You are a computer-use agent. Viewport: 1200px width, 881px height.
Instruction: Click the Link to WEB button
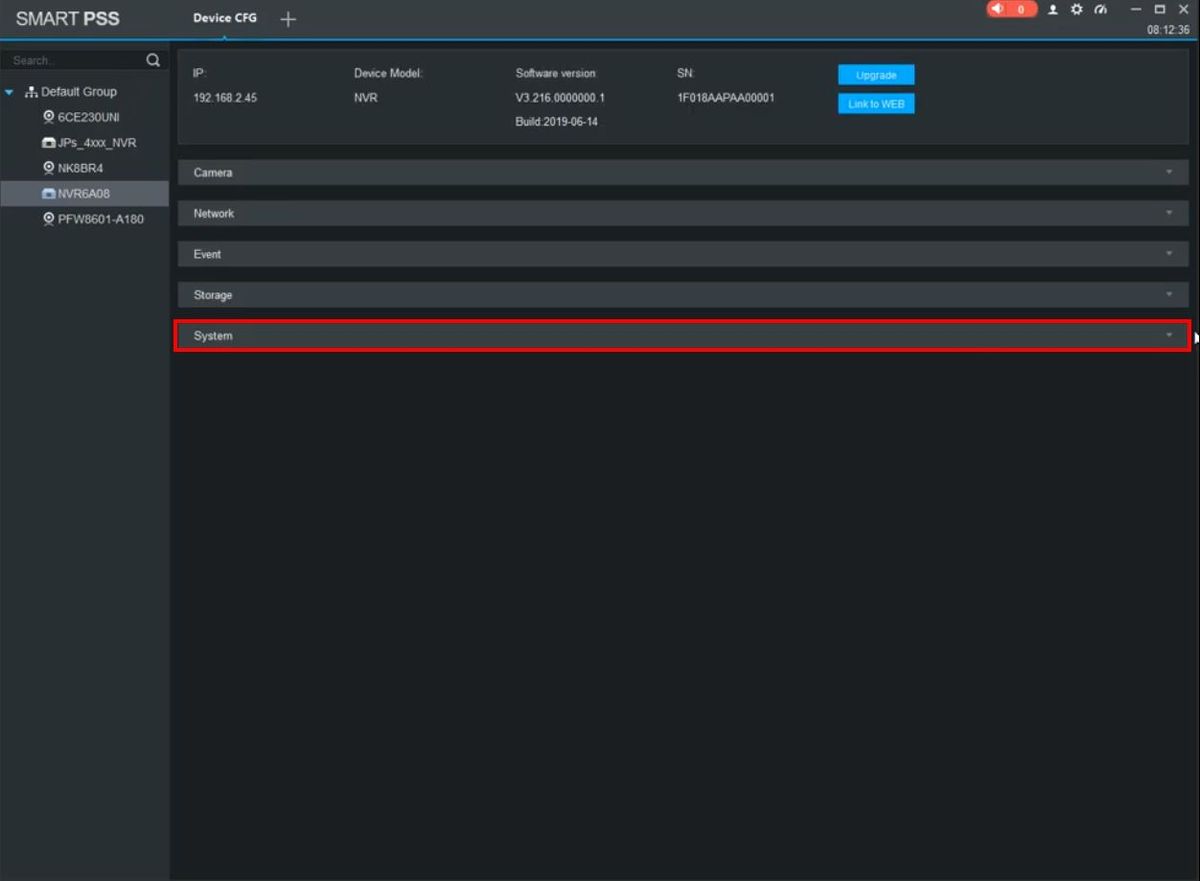[876, 104]
